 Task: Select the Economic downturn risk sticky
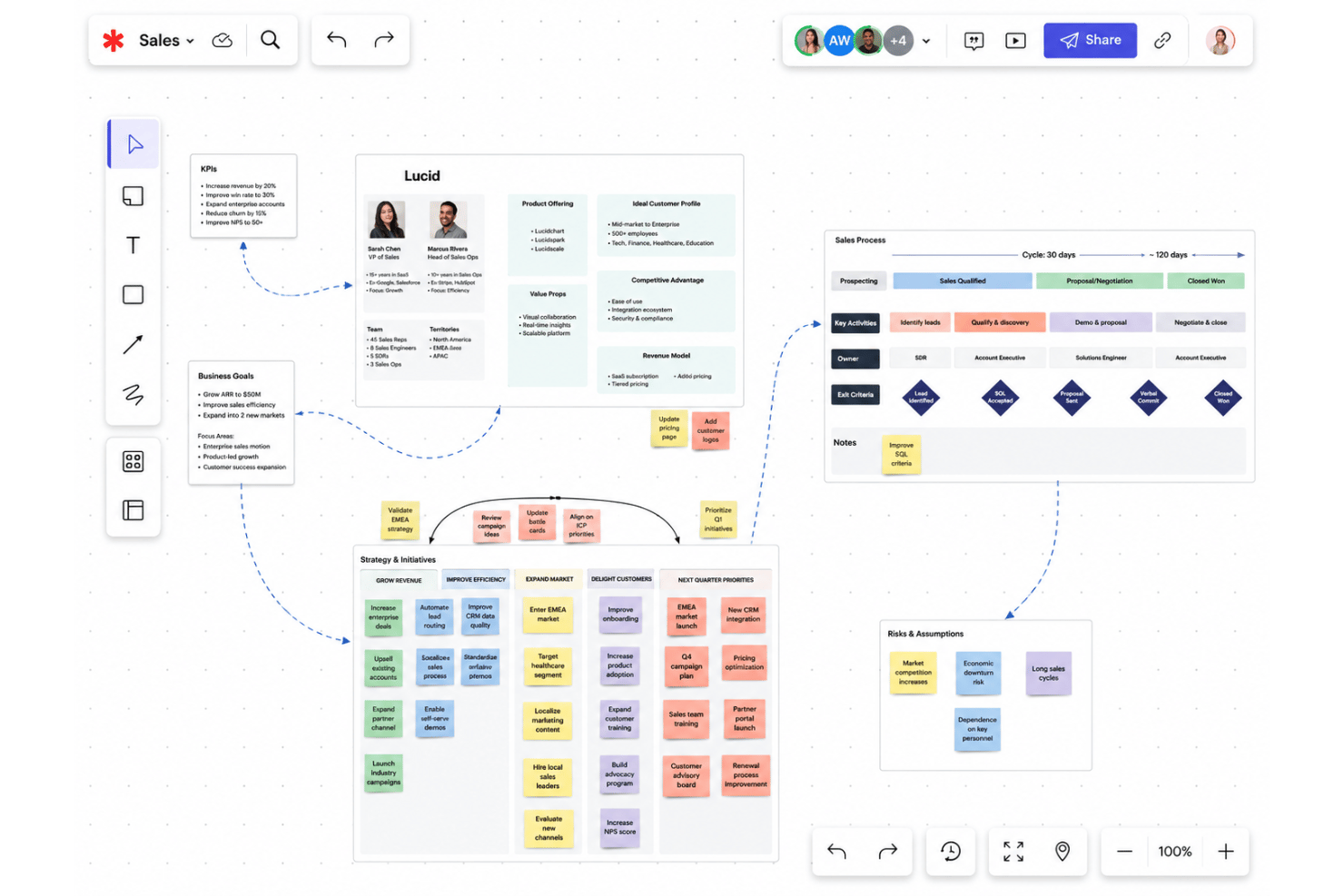click(978, 673)
